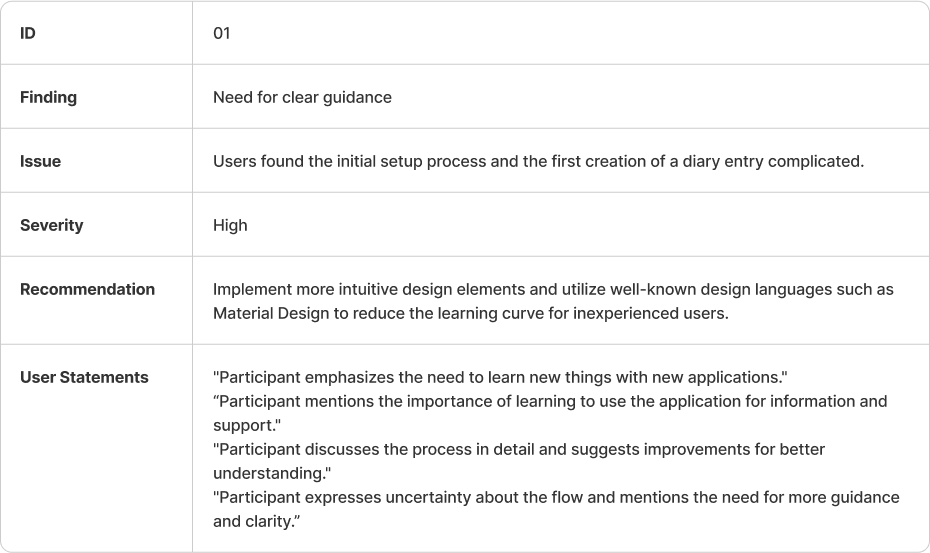Select the statement about learning new things
The height and width of the screenshot is (553, 930).
[501, 377]
